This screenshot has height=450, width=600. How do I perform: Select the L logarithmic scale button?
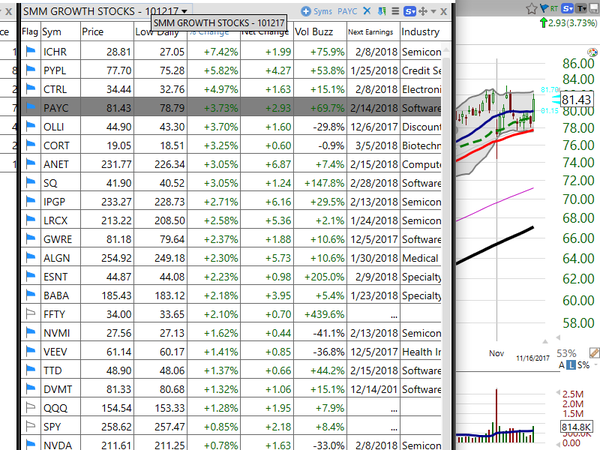click(571, 365)
